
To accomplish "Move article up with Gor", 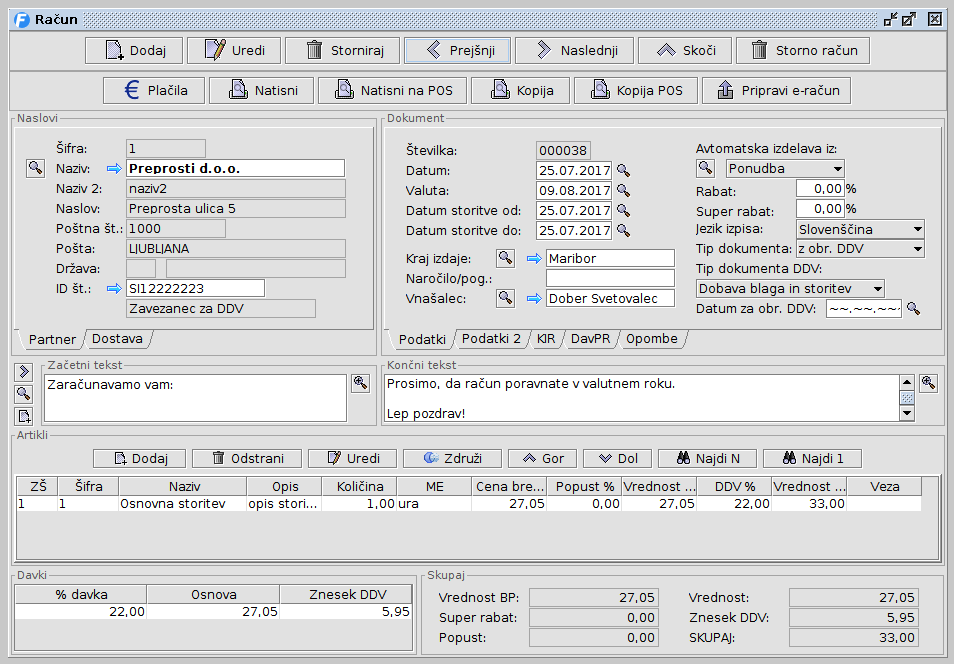I will (x=542, y=458).
